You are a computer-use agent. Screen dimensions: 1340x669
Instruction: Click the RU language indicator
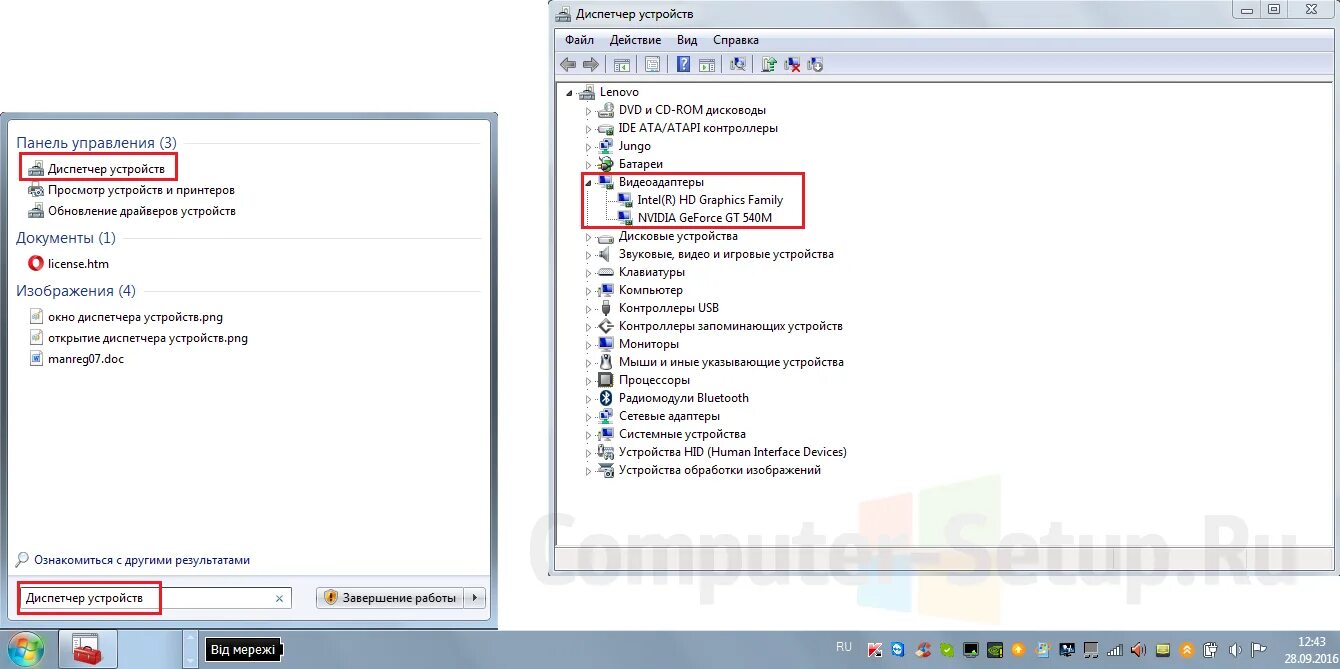(x=844, y=647)
